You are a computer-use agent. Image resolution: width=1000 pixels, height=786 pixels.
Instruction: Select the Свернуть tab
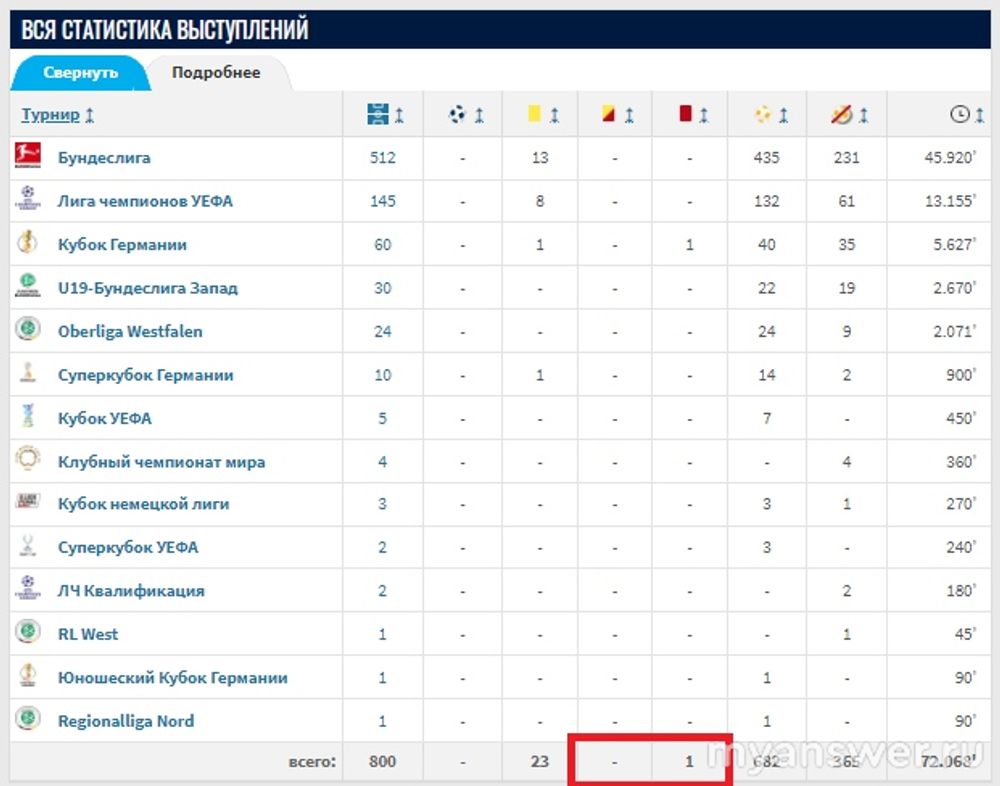81,73
